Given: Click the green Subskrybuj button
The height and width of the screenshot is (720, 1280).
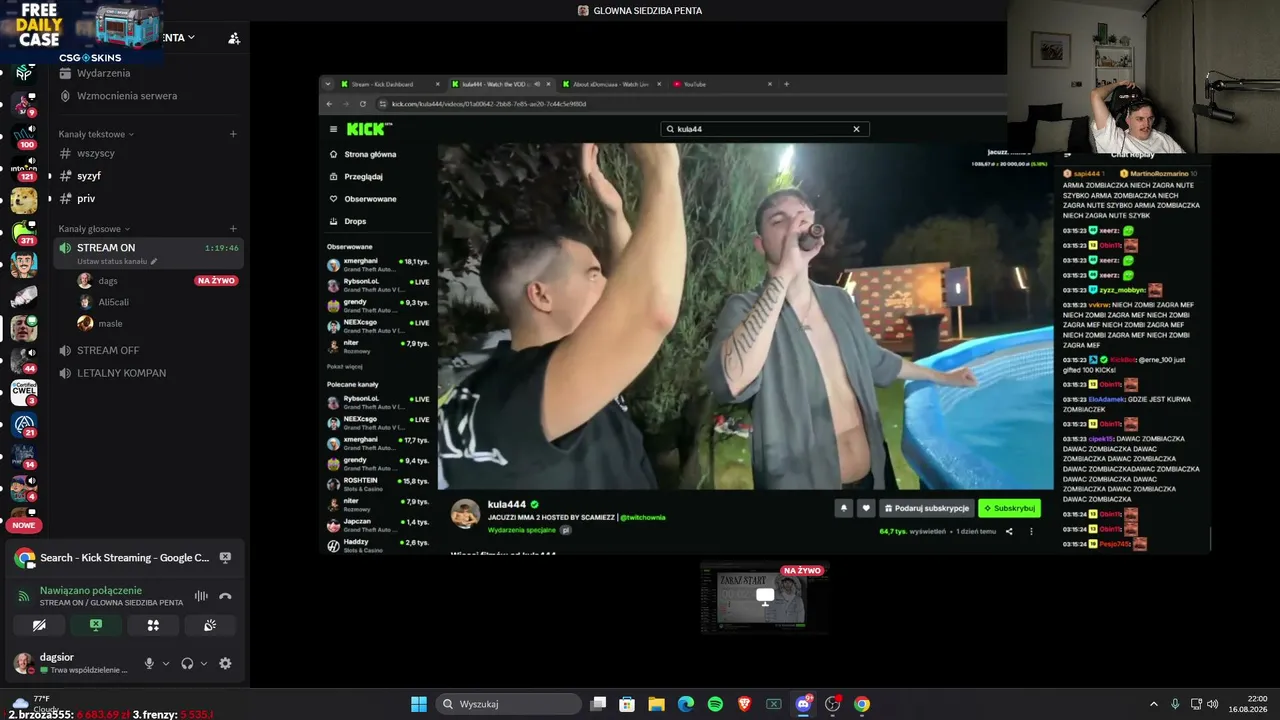Looking at the screenshot, I should click(1009, 508).
